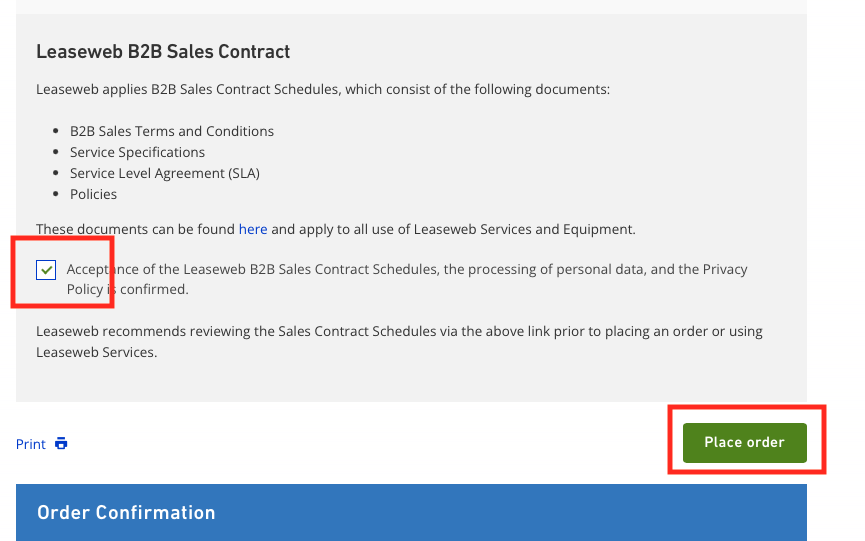Click the 'Leaseweb applies B2B Sales Contract Schedules' sentence
The height and width of the screenshot is (541, 865).
point(323,89)
